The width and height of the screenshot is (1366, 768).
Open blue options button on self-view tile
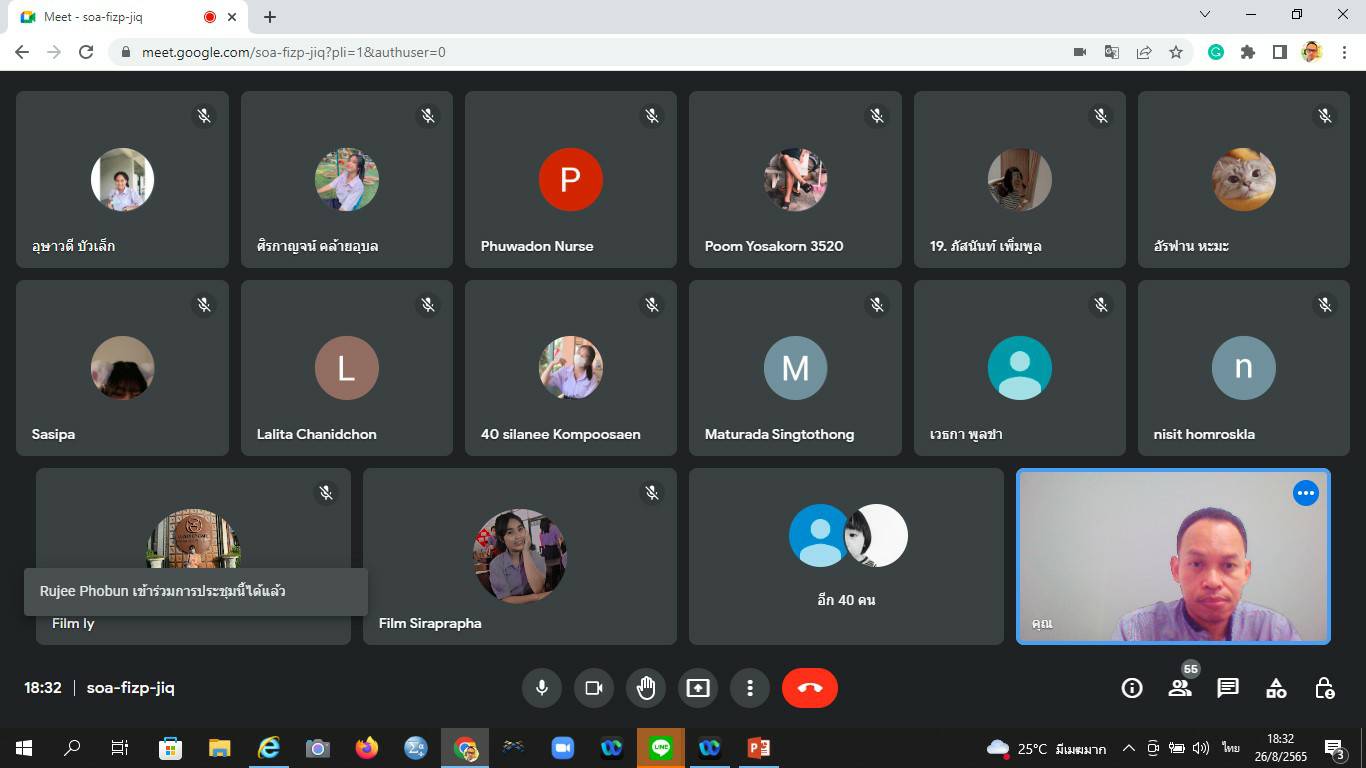(x=1305, y=493)
